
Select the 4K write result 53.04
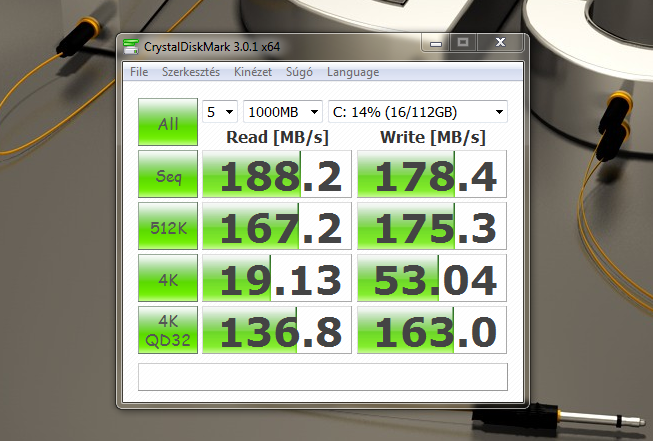(432, 278)
